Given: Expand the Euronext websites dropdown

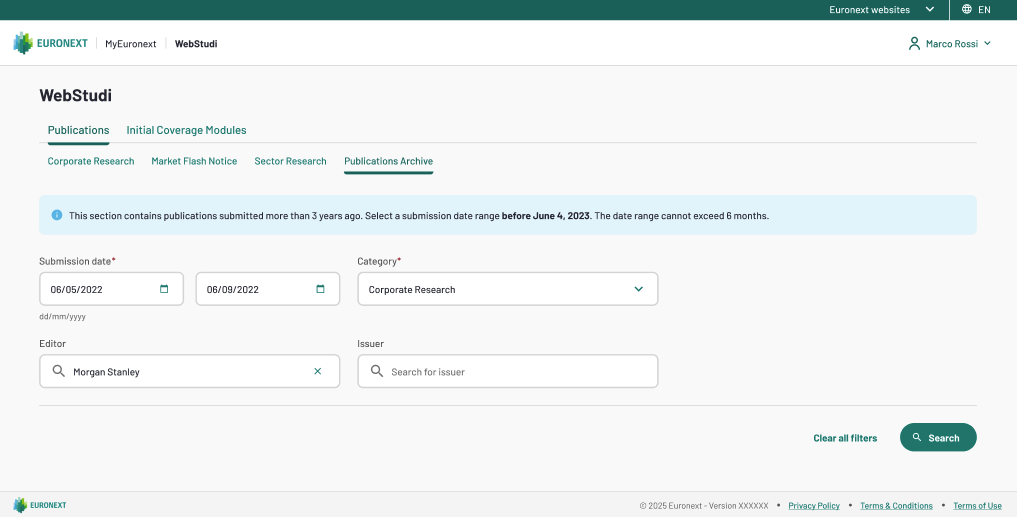Looking at the screenshot, I should (882, 10).
